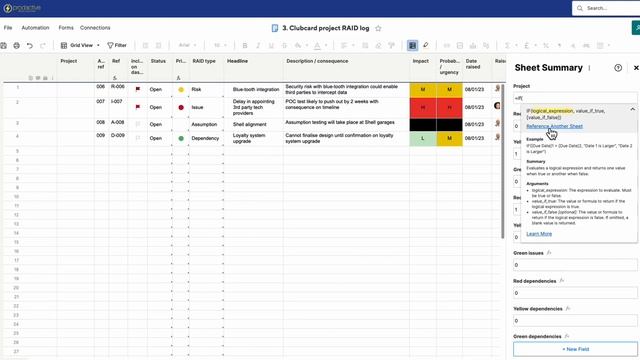Save the sheet with the toolbar save icon
Image resolution: width=640 pixels, height=360 pixels.
click(x=4, y=45)
